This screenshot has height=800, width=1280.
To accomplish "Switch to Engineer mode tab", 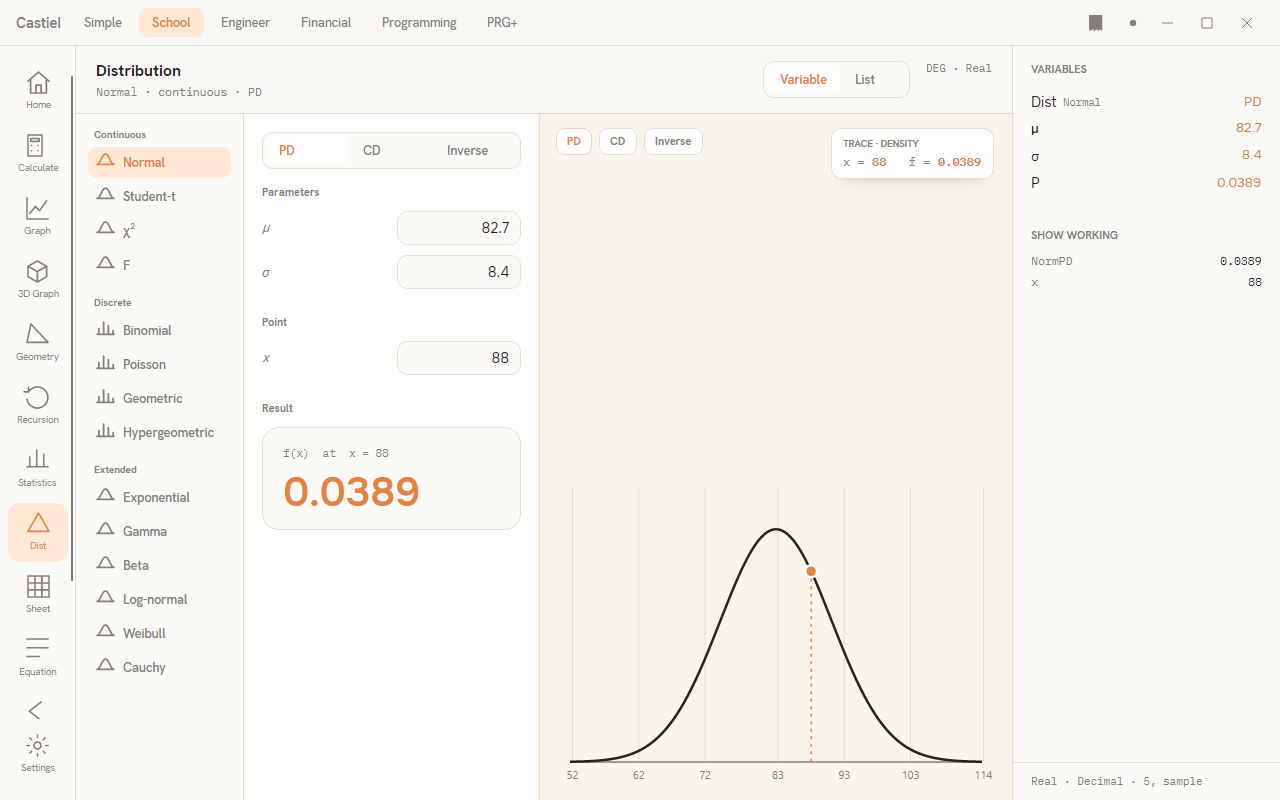I will click(x=245, y=22).
